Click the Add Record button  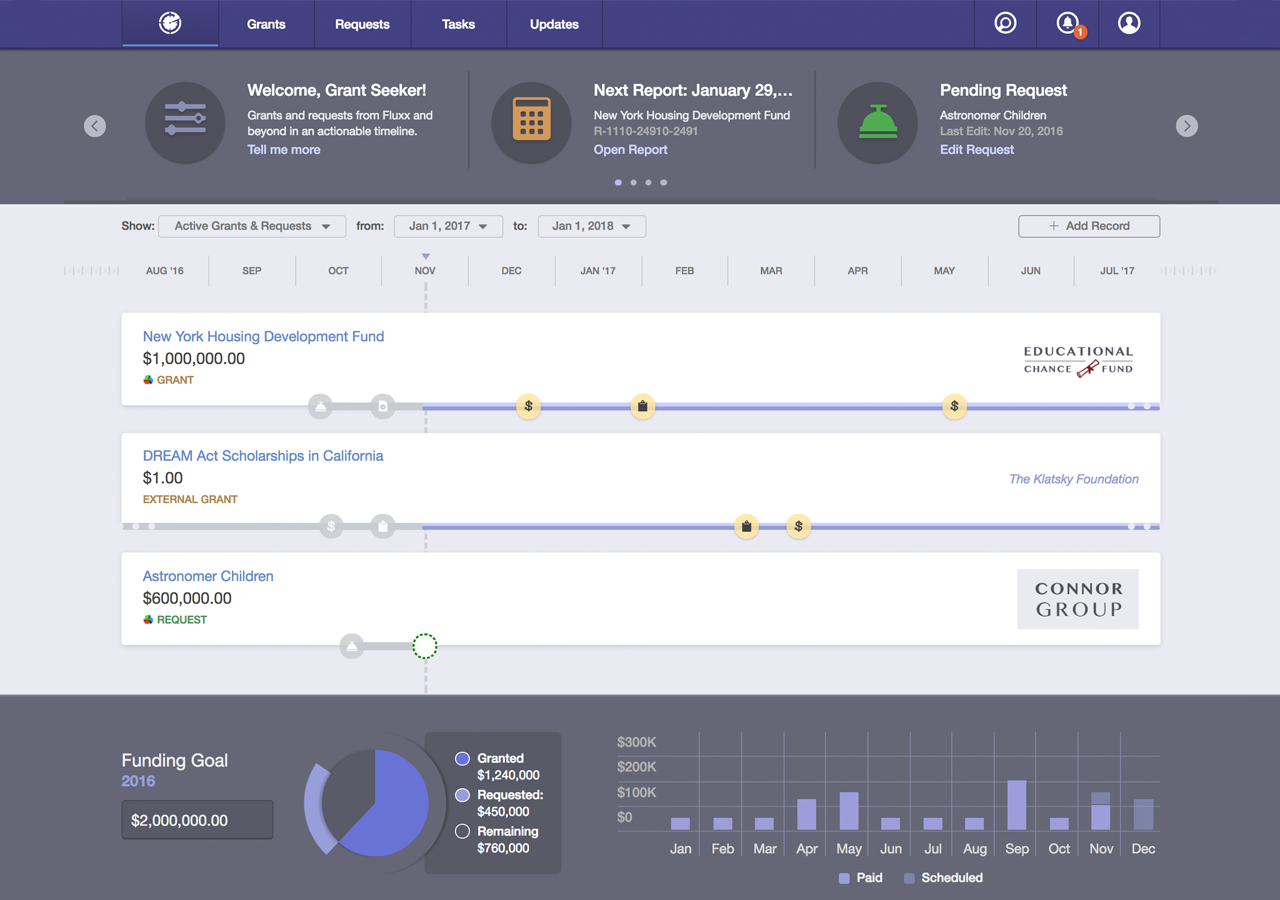[x=1088, y=226]
